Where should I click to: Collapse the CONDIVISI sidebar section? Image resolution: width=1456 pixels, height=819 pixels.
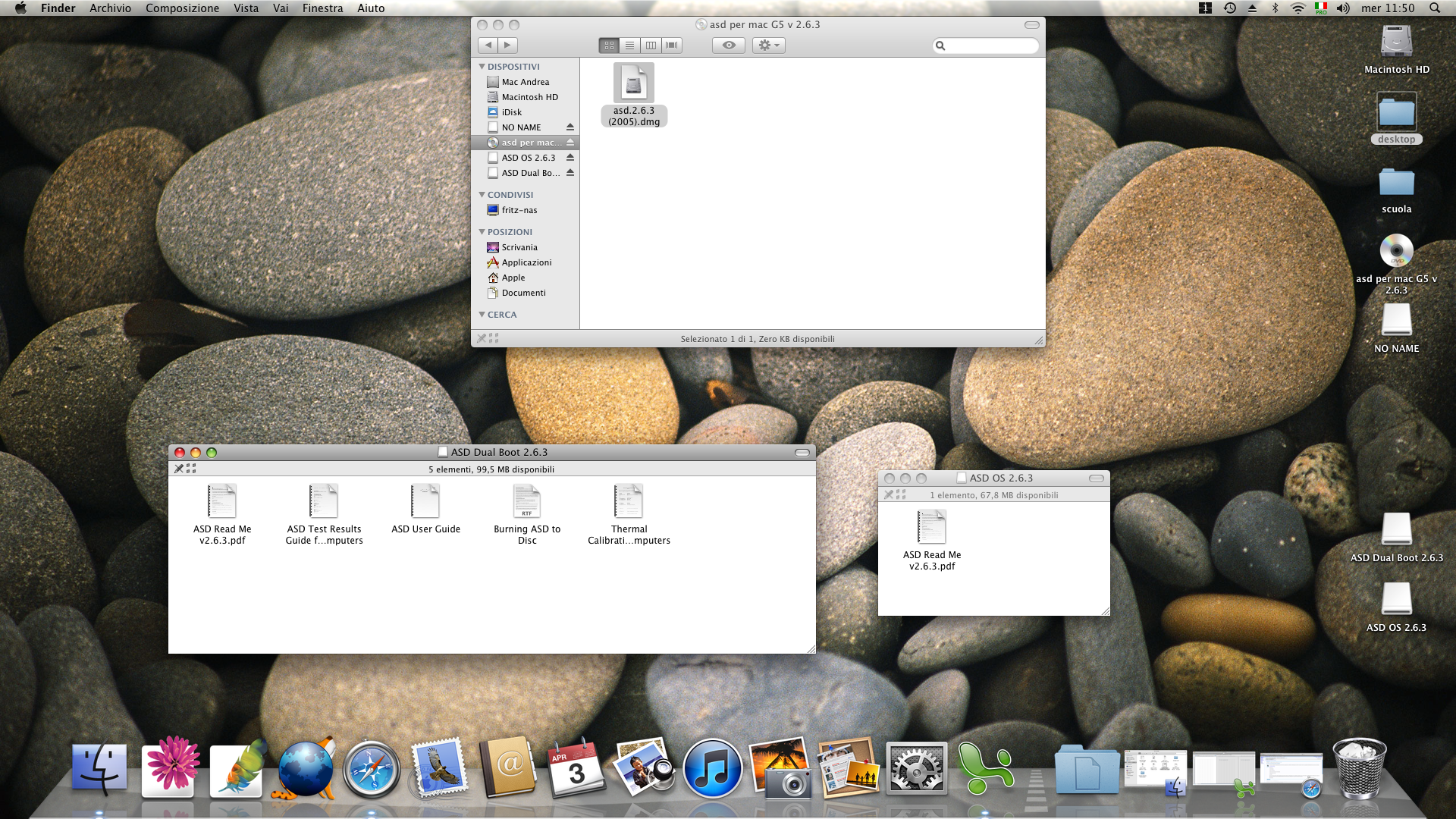tap(482, 195)
